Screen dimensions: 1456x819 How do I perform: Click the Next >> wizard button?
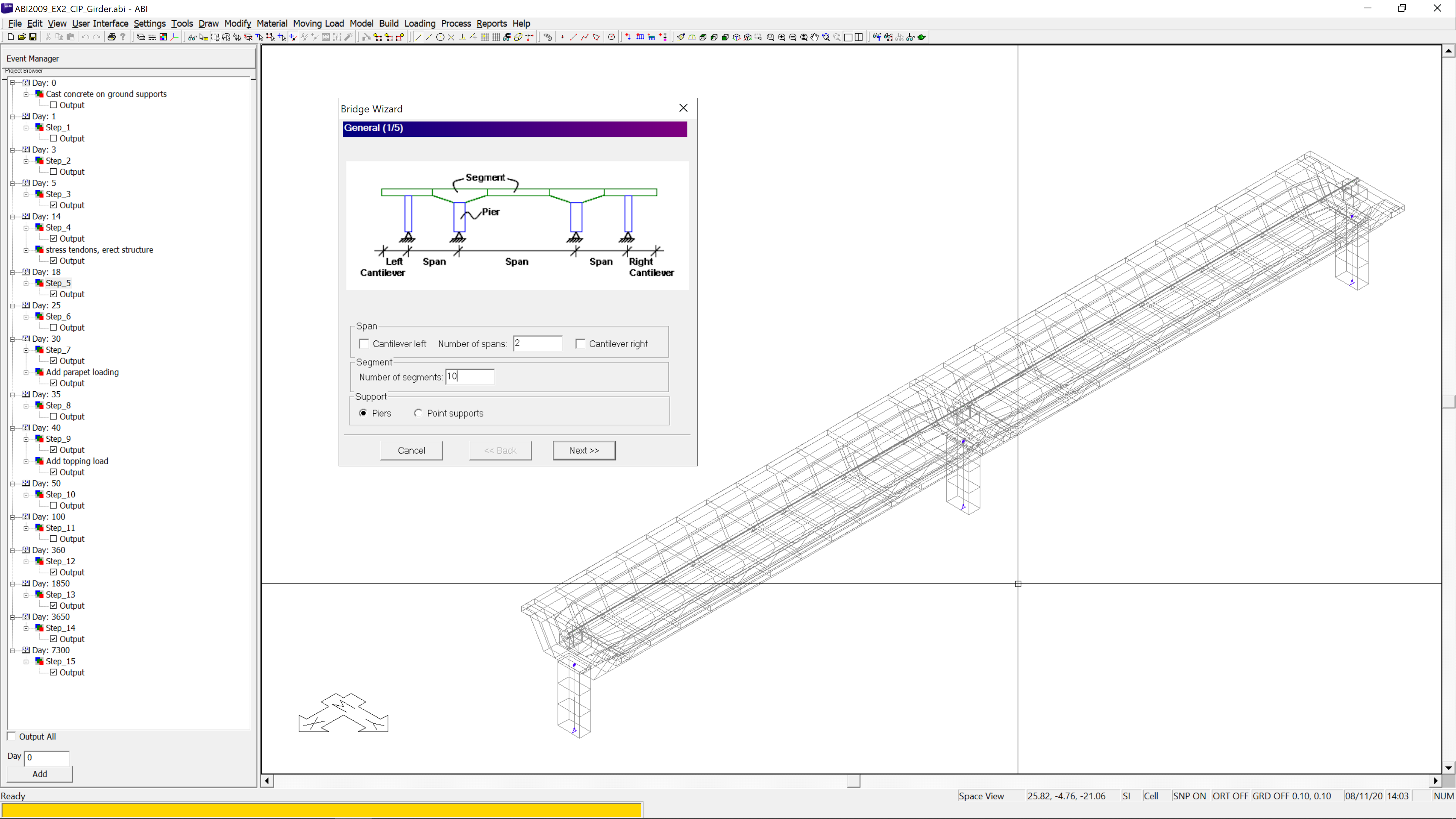click(x=584, y=450)
